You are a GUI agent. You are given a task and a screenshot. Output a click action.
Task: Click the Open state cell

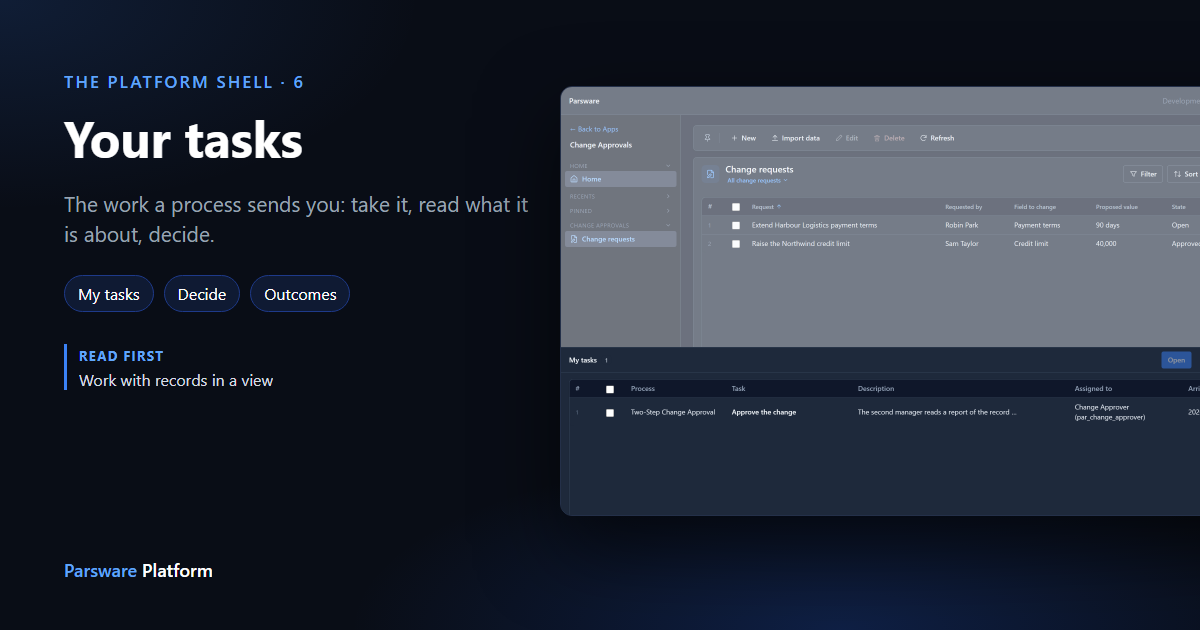pos(1181,225)
